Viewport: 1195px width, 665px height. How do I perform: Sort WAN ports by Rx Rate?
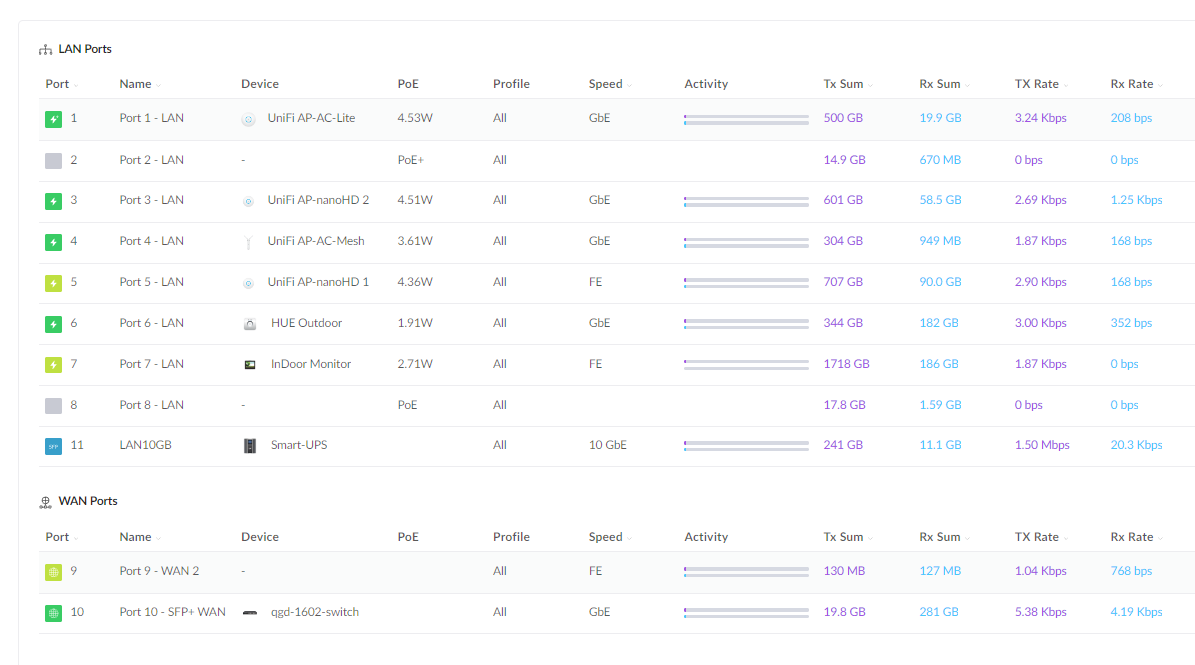point(1136,537)
